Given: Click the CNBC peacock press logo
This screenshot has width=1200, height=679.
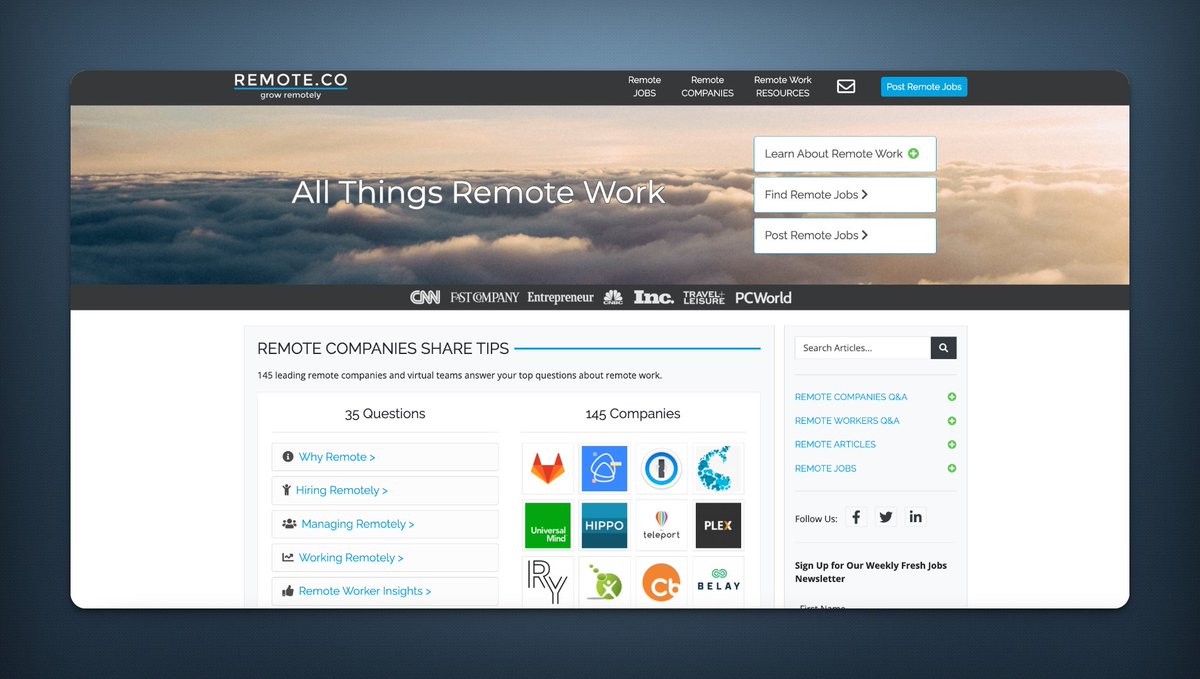Looking at the screenshot, I should [x=613, y=297].
